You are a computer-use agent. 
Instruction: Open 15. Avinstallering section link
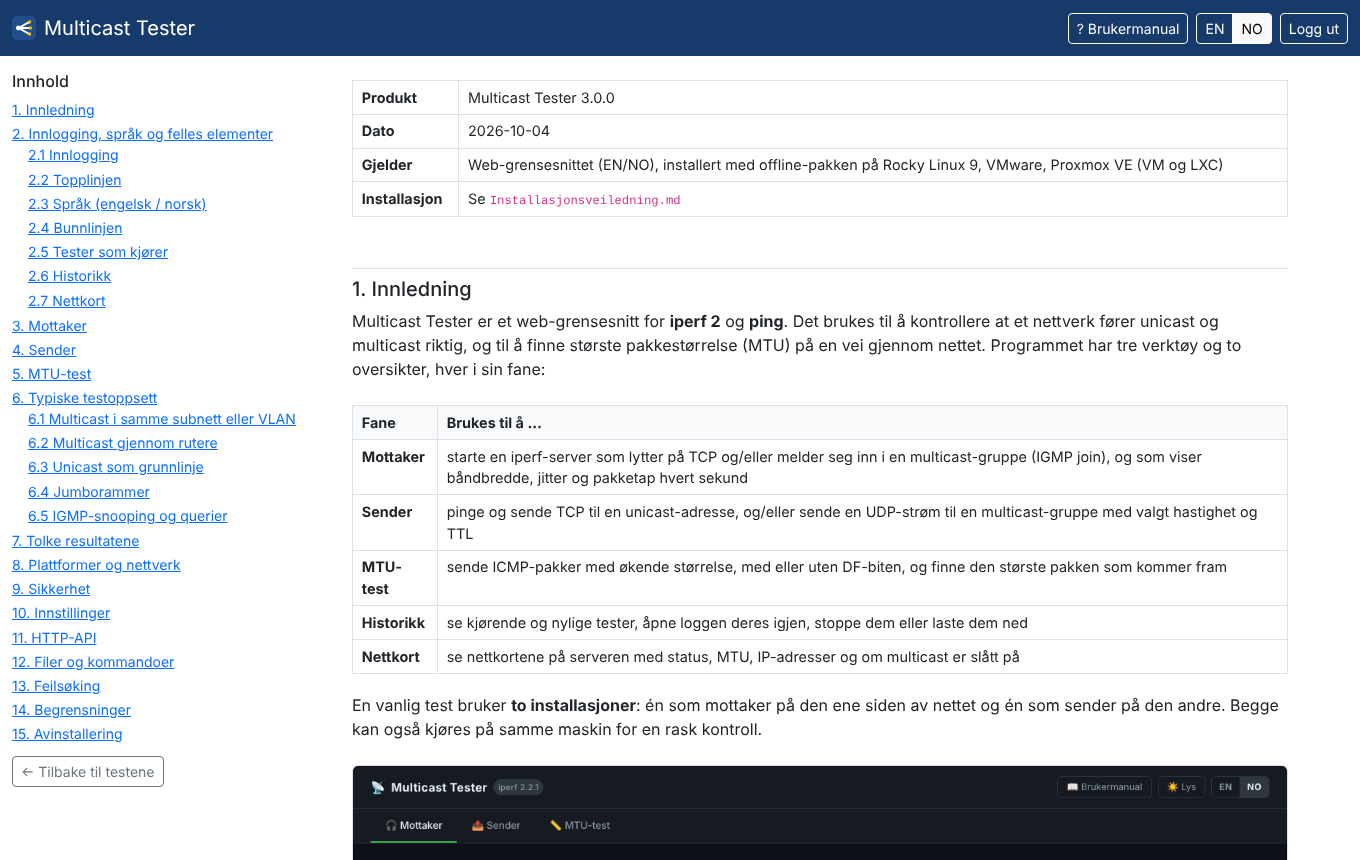[67, 734]
